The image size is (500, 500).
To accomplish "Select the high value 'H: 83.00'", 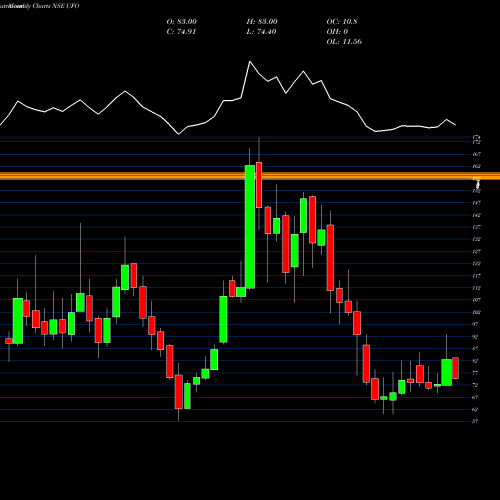I will click(x=262, y=22).
